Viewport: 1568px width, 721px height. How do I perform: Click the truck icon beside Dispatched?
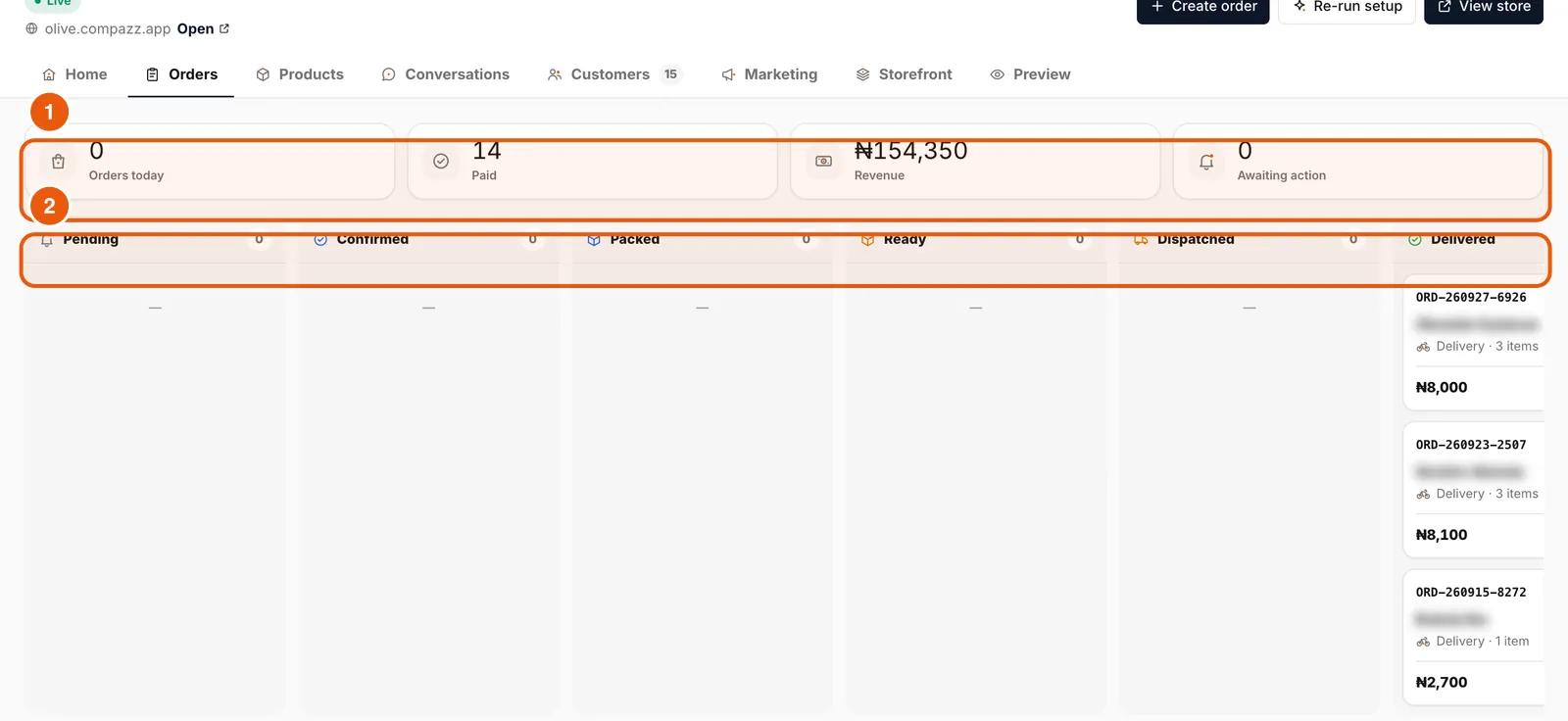1141,240
